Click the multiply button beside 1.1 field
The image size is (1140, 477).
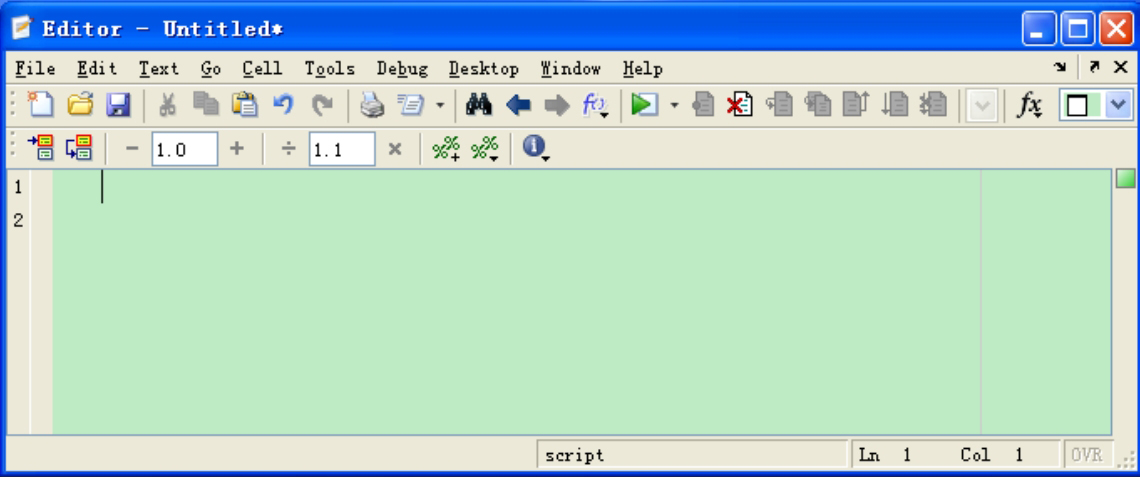[x=394, y=149]
